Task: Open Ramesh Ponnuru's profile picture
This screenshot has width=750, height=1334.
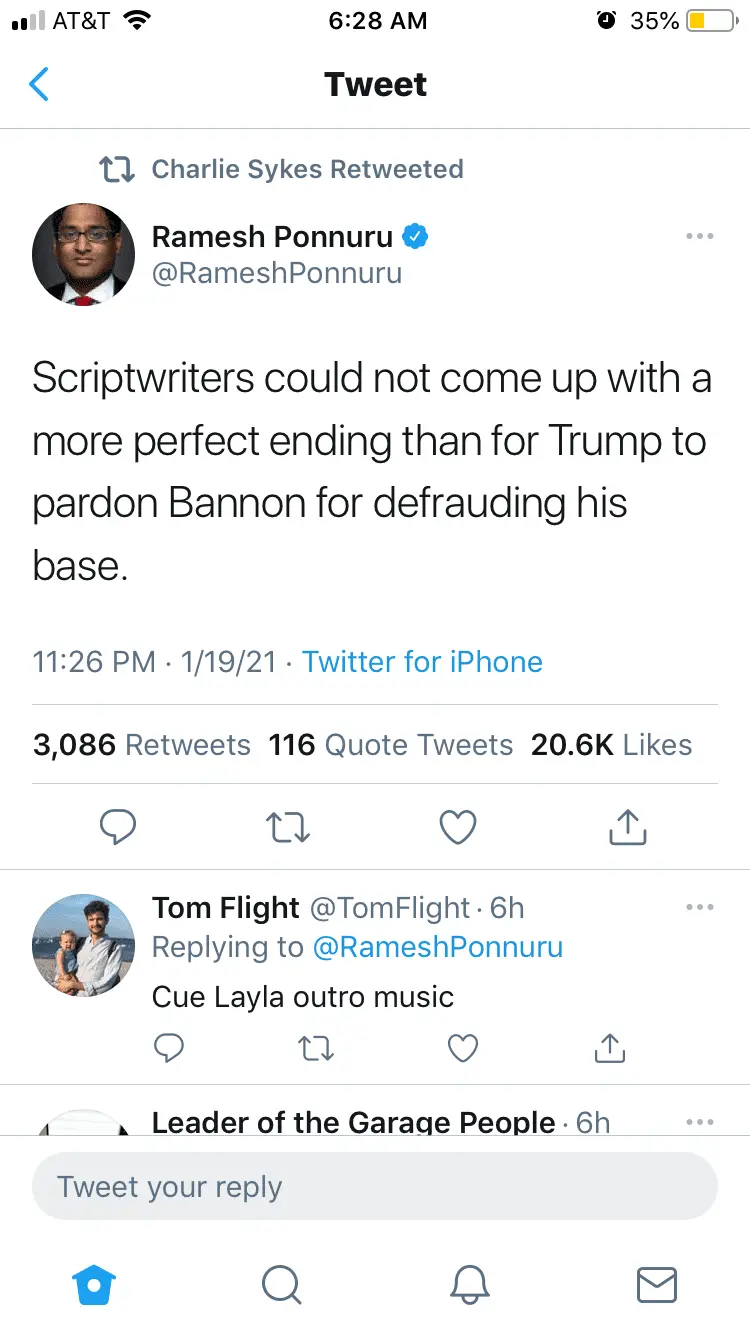Action: pyautogui.click(x=83, y=254)
